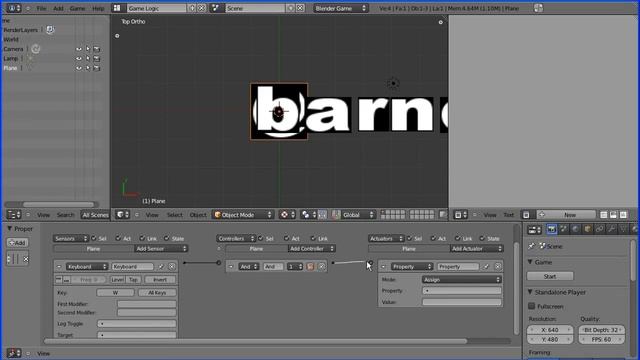The width and height of the screenshot is (640, 360).
Task: Open the Help menu
Action: tap(98, 8)
